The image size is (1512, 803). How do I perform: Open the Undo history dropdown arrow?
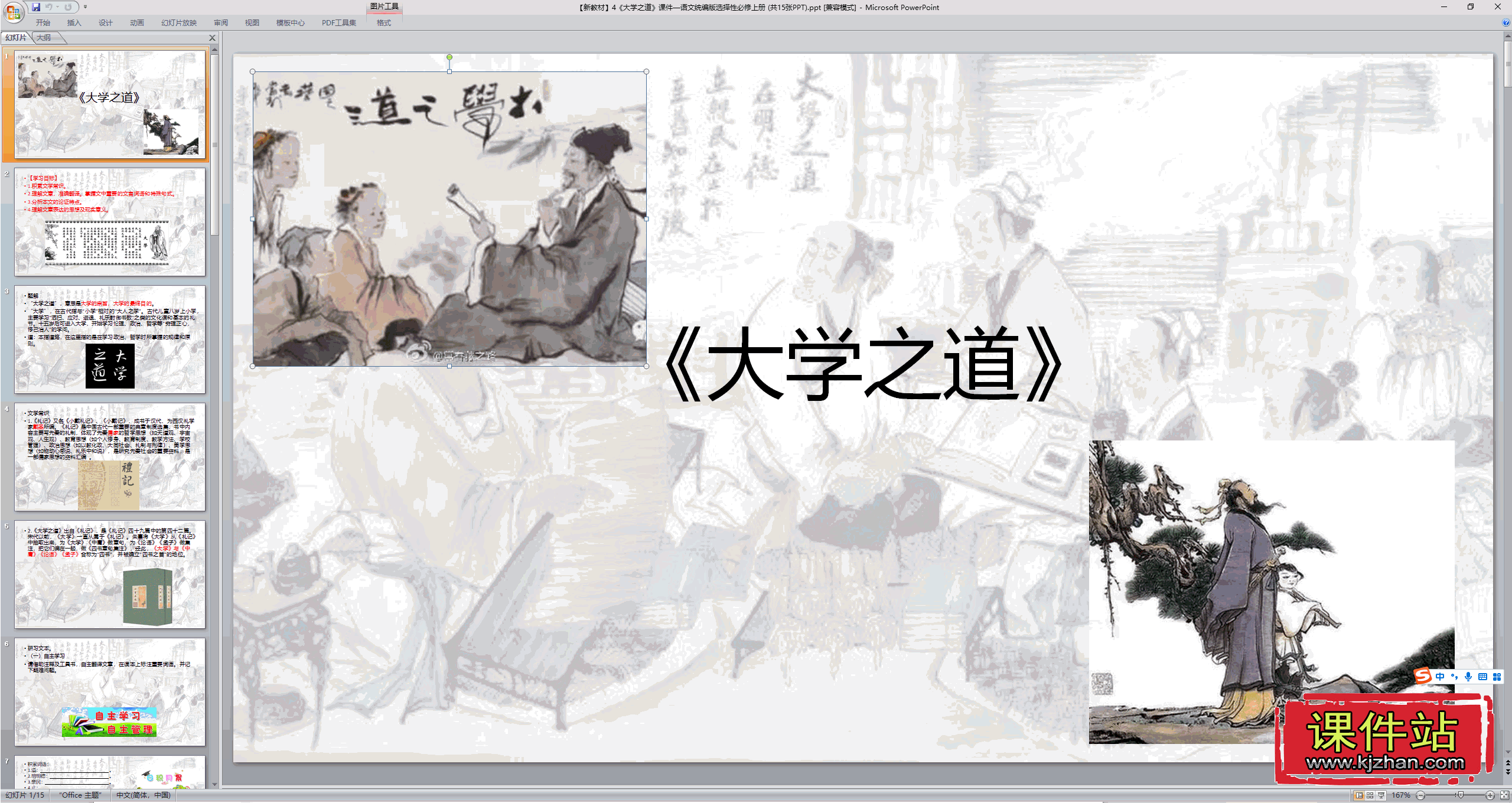(57, 7)
